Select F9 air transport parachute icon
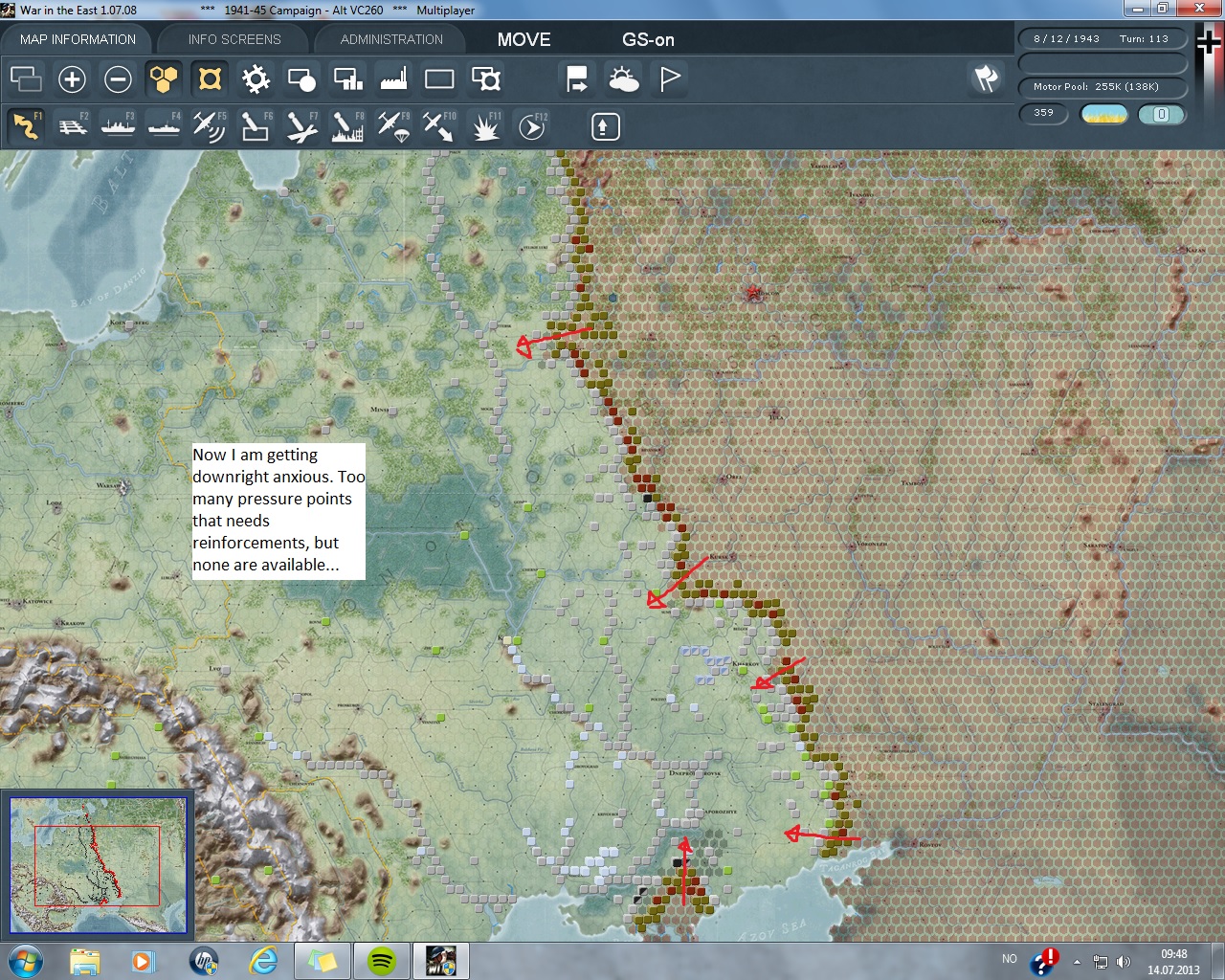Viewport: 1225px width, 980px height. (393, 126)
